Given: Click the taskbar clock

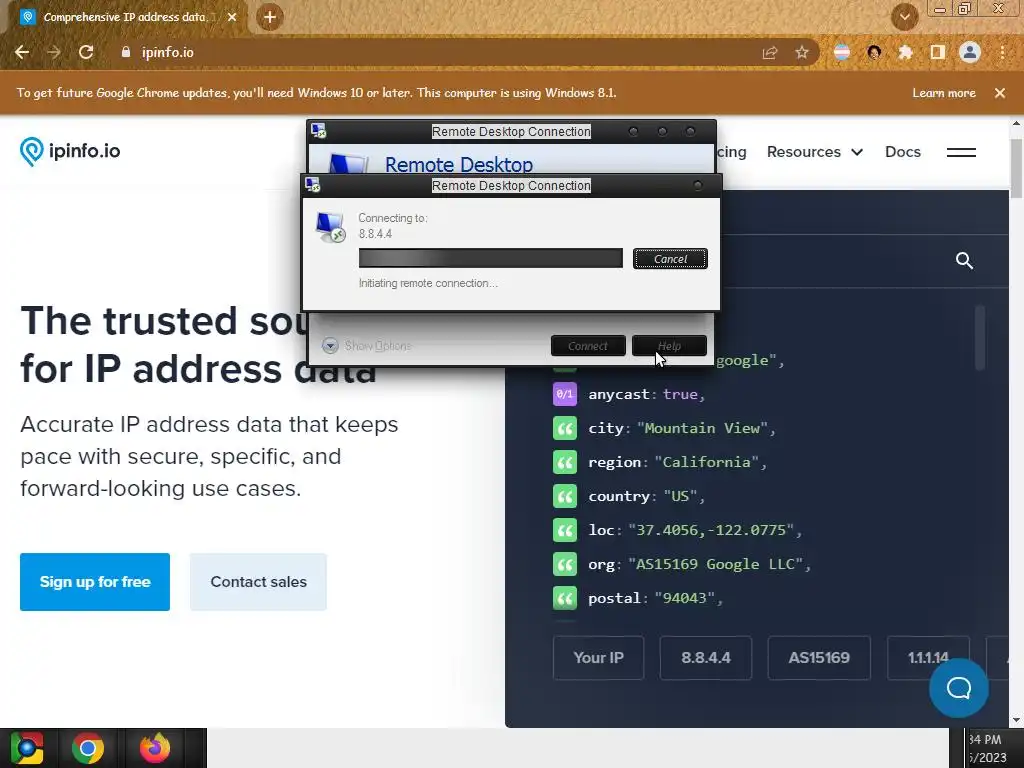Looking at the screenshot, I should pos(987,748).
